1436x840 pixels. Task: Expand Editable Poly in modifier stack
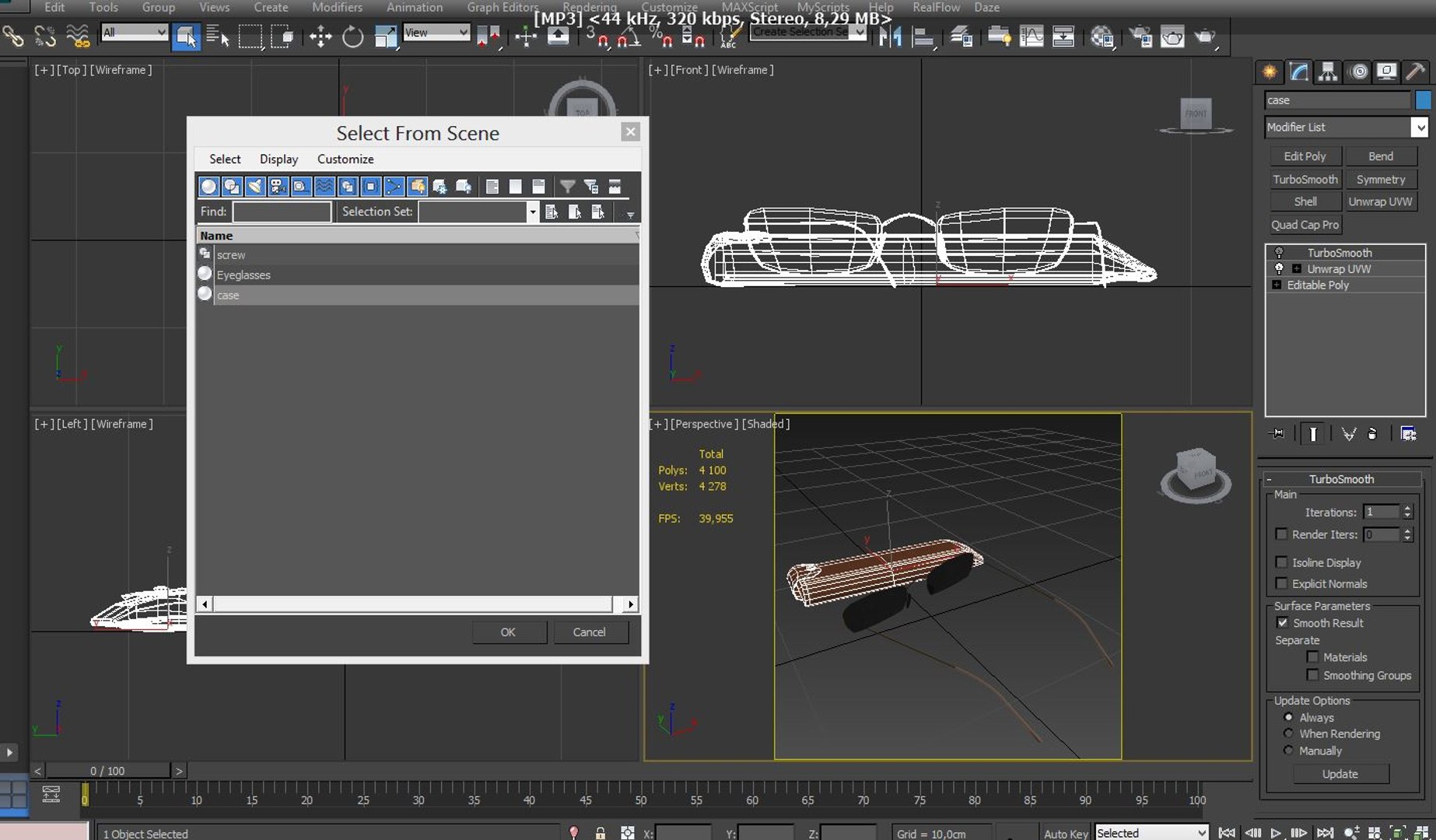tap(1277, 285)
